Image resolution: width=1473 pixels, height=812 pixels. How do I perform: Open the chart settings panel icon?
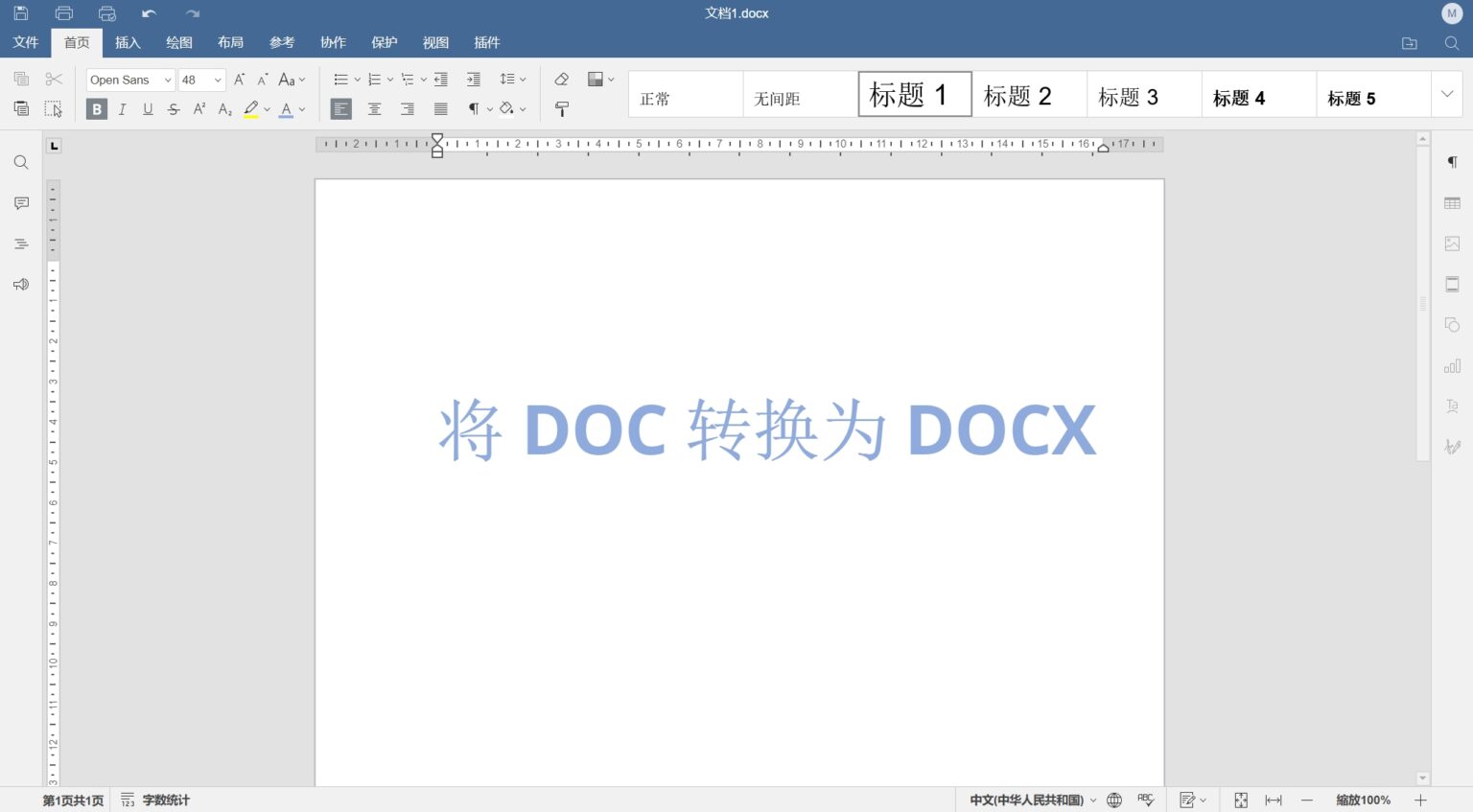1452,365
